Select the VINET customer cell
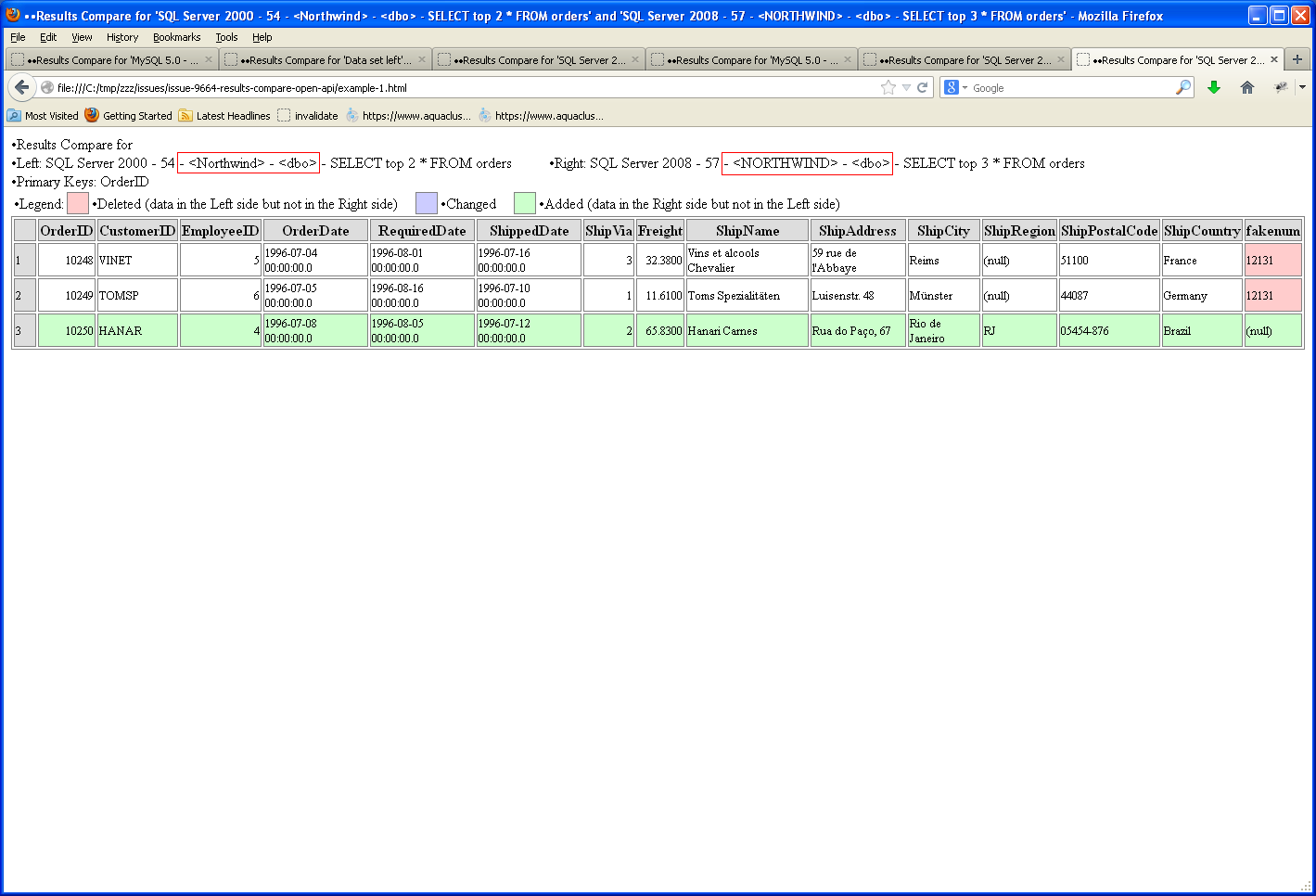Viewport: 1316px width, 896px height. click(137, 261)
